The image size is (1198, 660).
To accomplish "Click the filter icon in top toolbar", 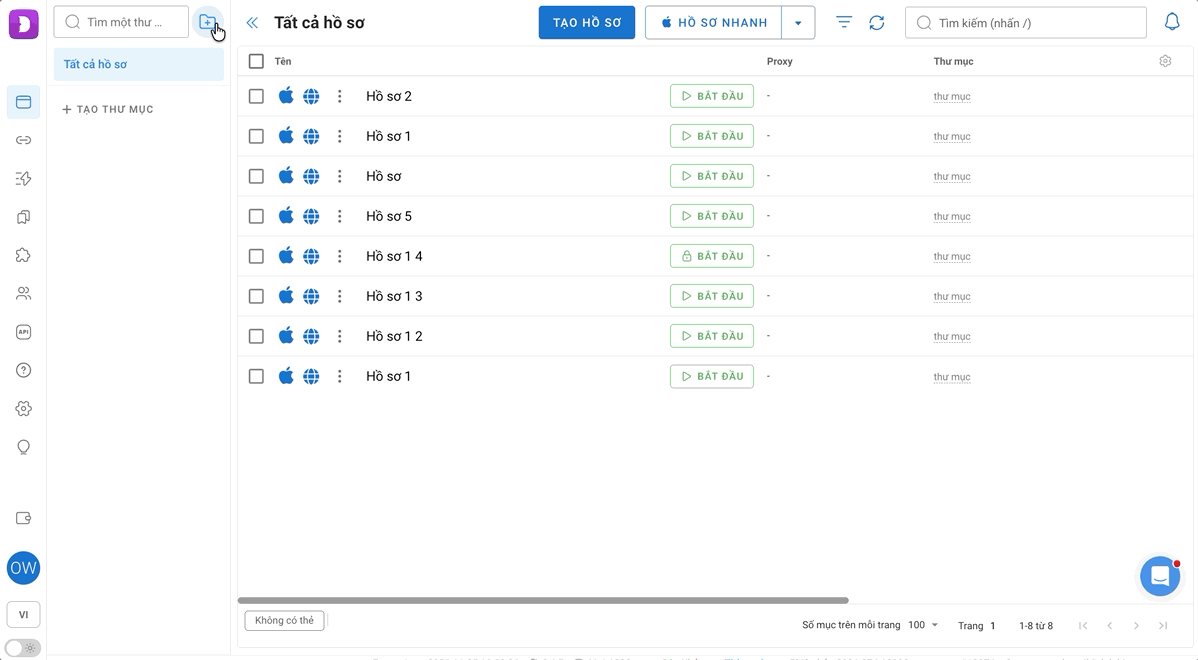I will (x=843, y=23).
